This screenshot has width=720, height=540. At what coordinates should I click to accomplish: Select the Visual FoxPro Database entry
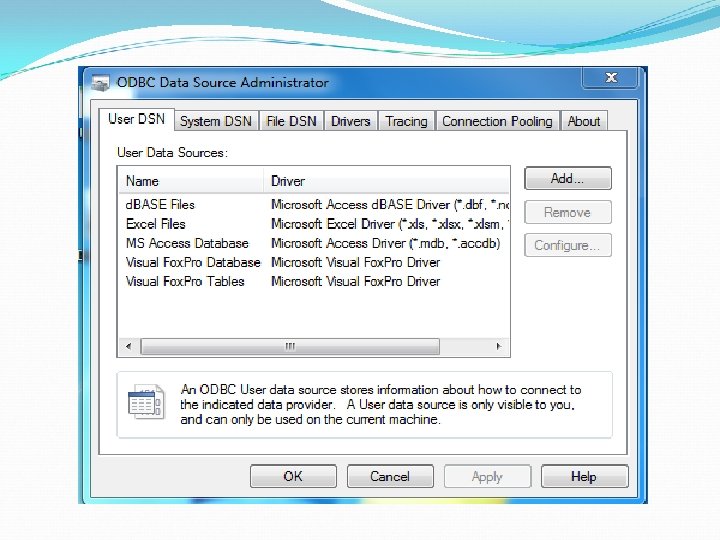coord(193,263)
